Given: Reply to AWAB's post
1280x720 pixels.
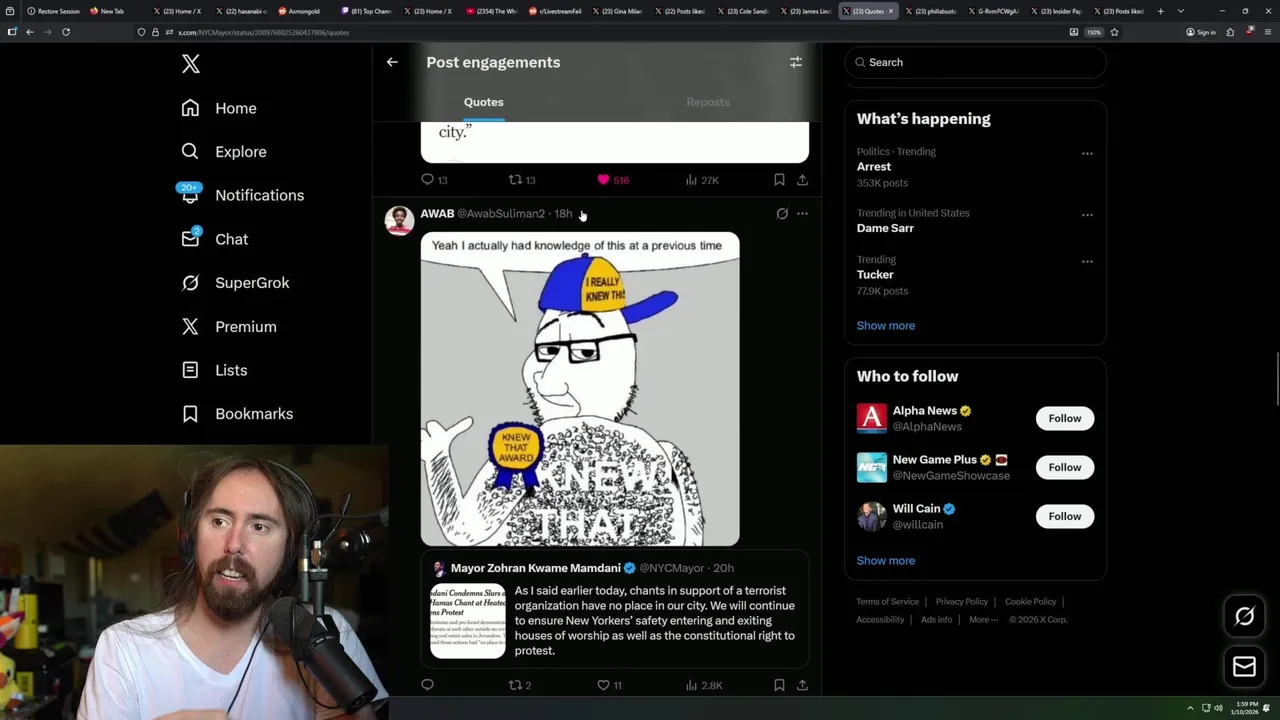Looking at the screenshot, I should (x=427, y=685).
